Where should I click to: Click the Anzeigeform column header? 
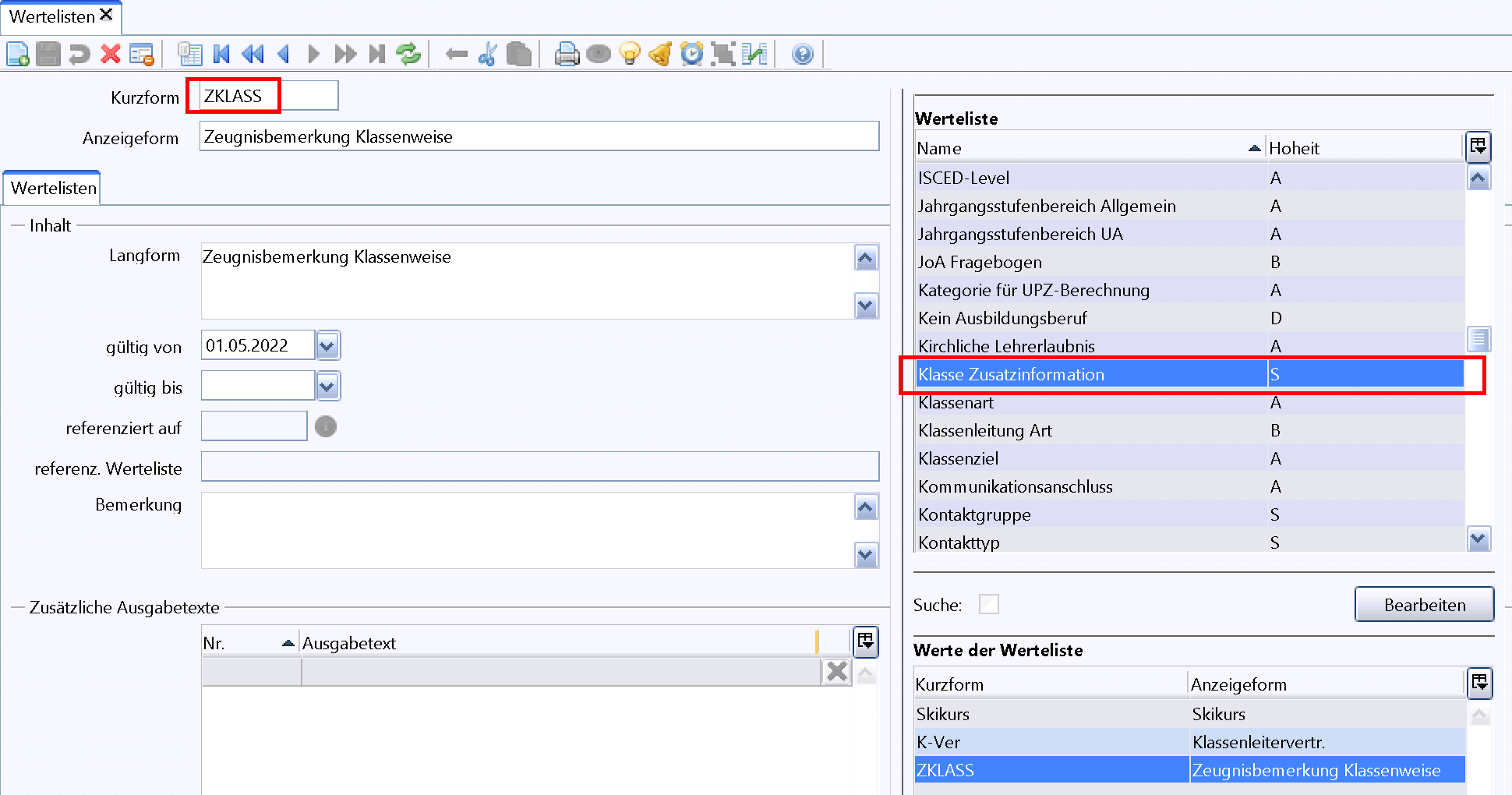1327,684
